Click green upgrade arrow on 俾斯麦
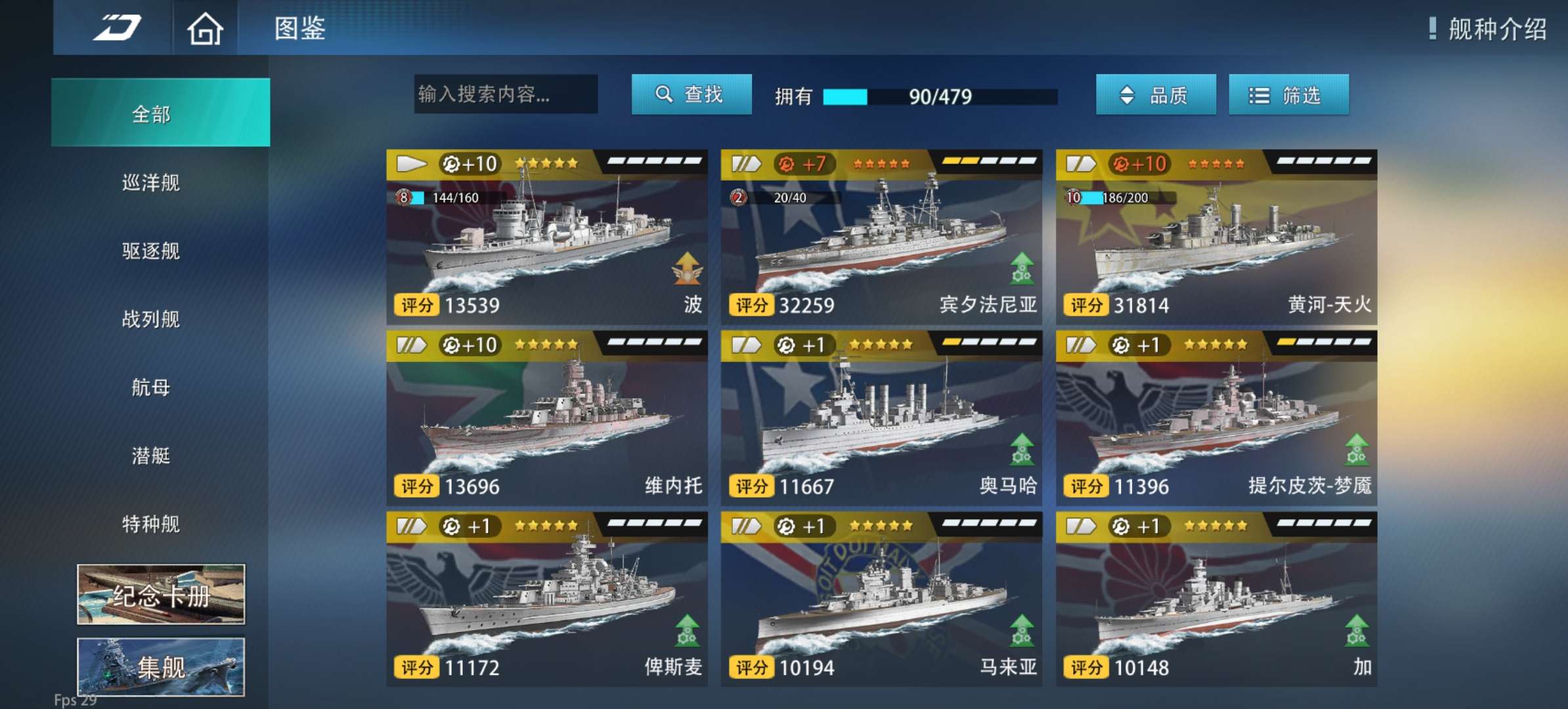 [x=687, y=631]
